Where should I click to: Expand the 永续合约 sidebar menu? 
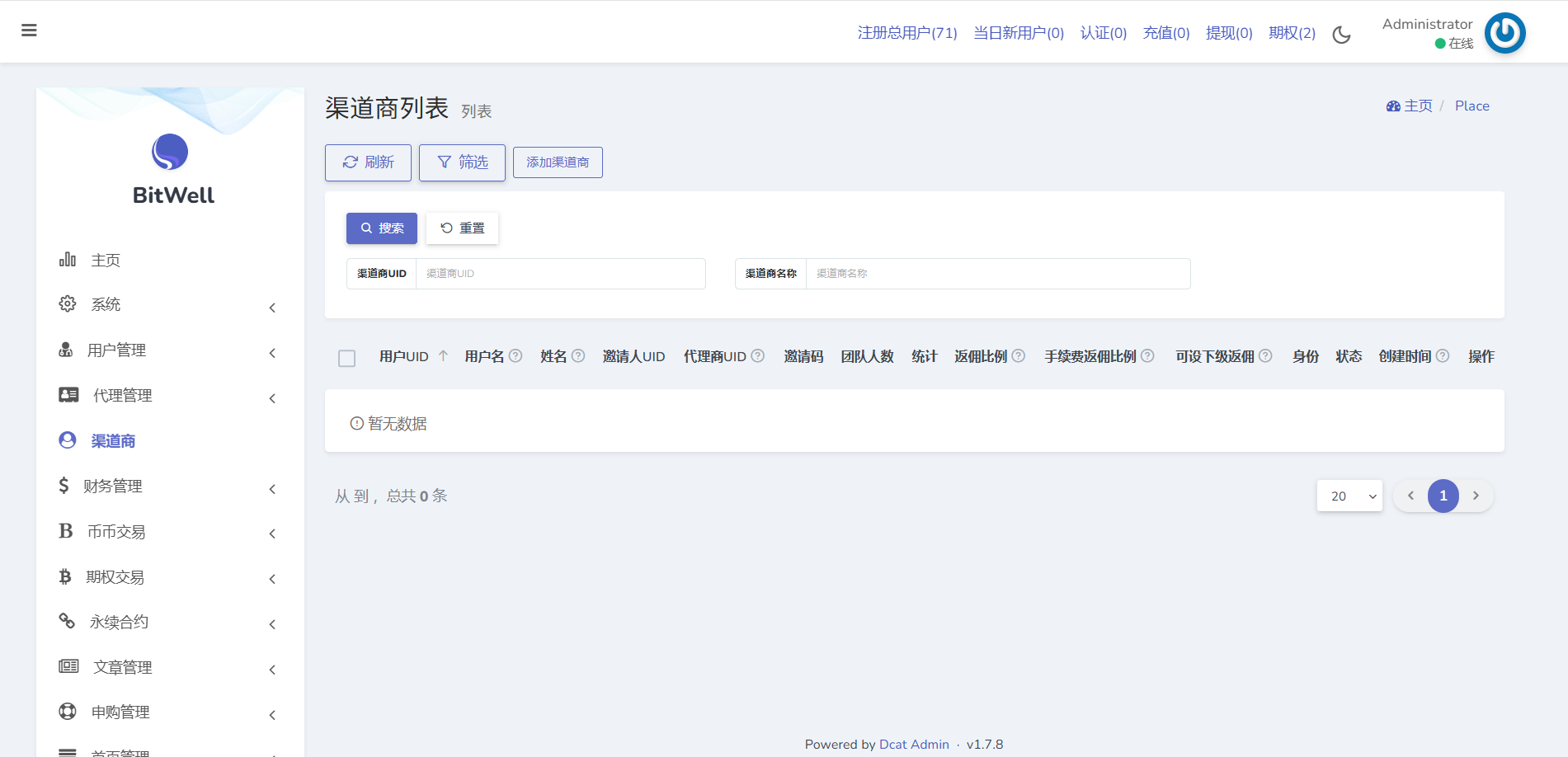169,623
